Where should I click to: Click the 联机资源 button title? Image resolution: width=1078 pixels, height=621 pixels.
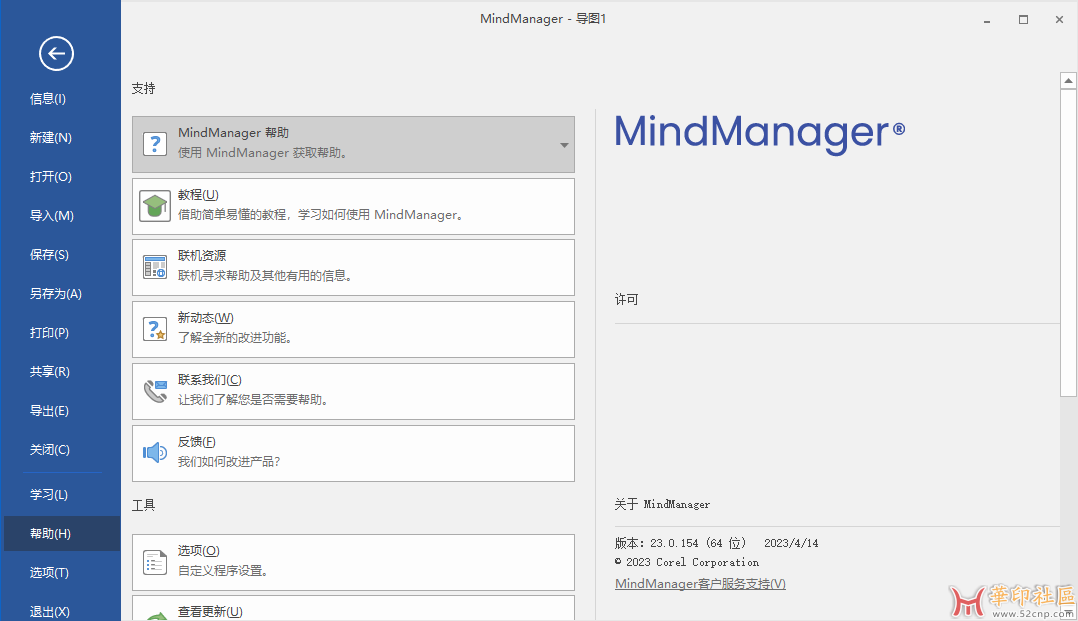coord(202,255)
